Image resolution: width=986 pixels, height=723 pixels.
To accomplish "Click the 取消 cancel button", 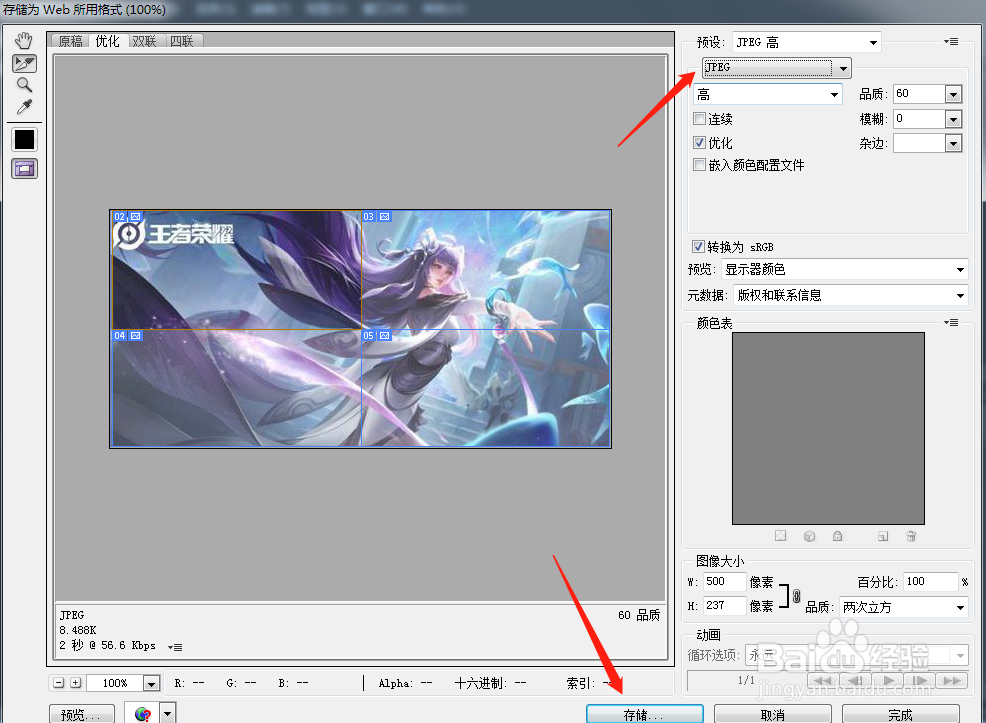I will coord(773,714).
